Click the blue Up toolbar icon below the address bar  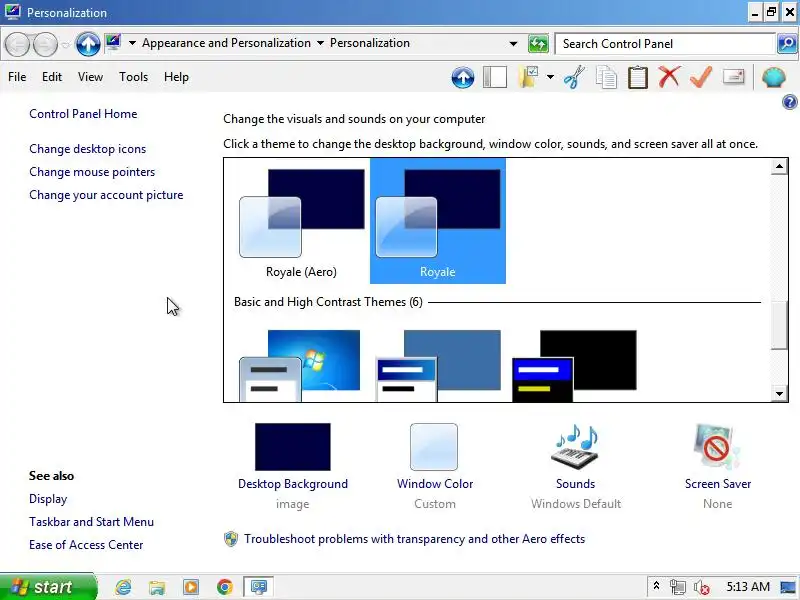tap(463, 78)
